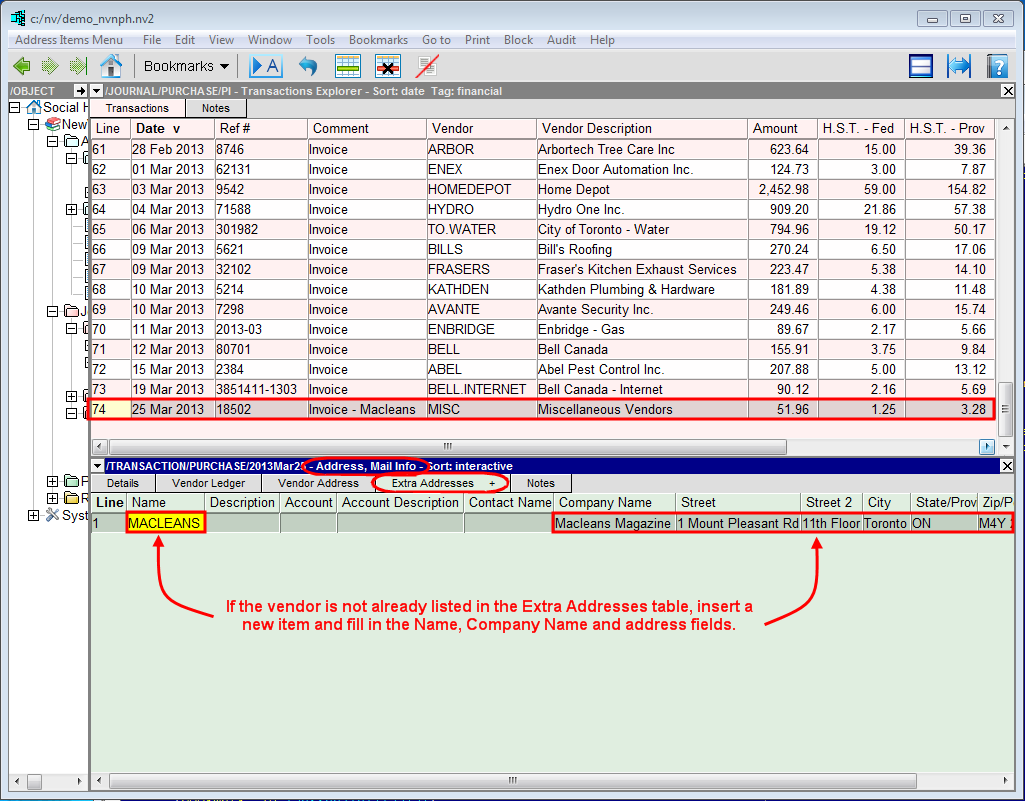This screenshot has width=1025, height=801.
Task: Open the Tools menu
Action: pos(321,40)
